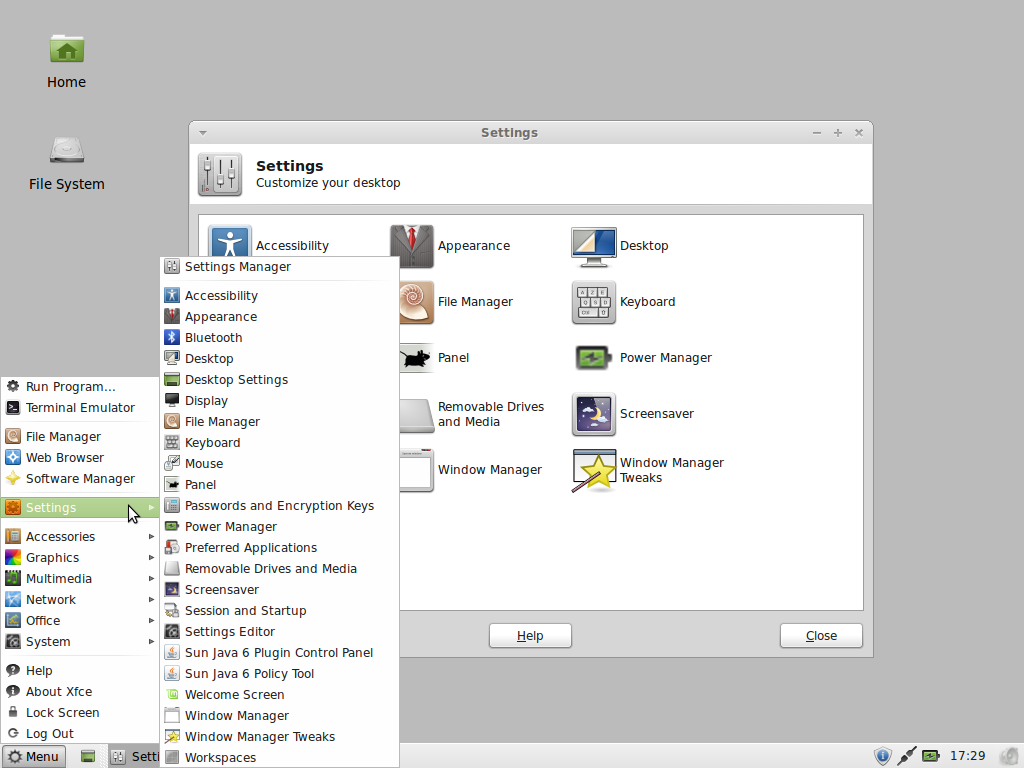This screenshot has width=1024, height=768.
Task: Open the Desktop settings icon
Action: [594, 246]
